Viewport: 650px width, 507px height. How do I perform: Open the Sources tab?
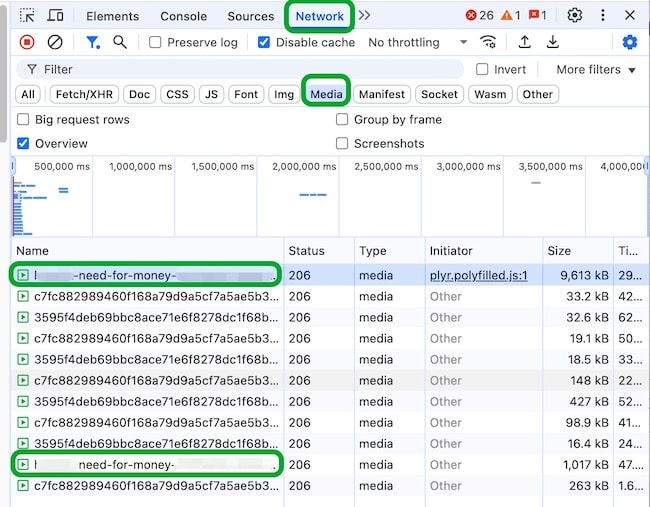click(250, 16)
